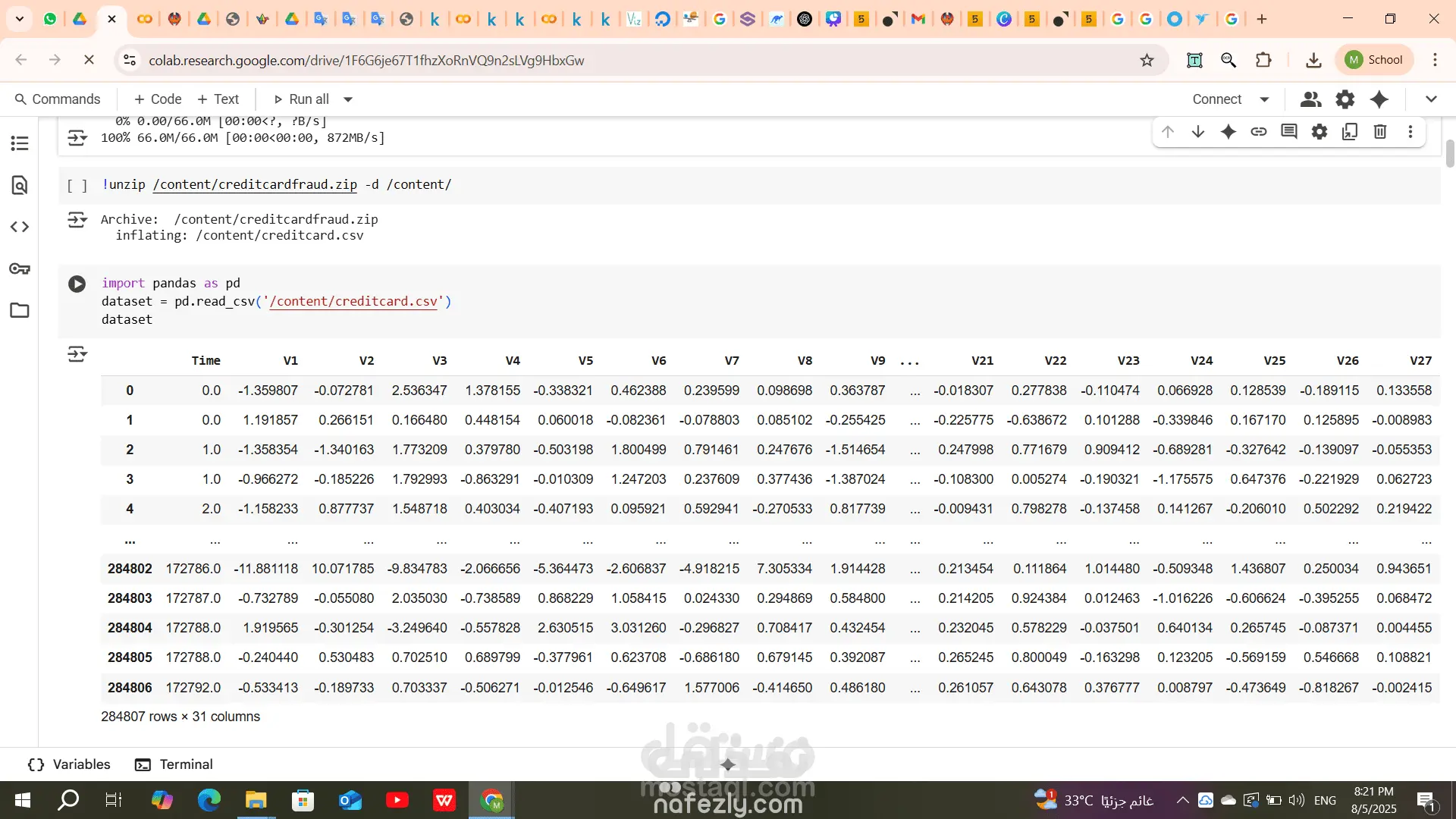Open the Find and replace sidebar icon

click(x=20, y=185)
